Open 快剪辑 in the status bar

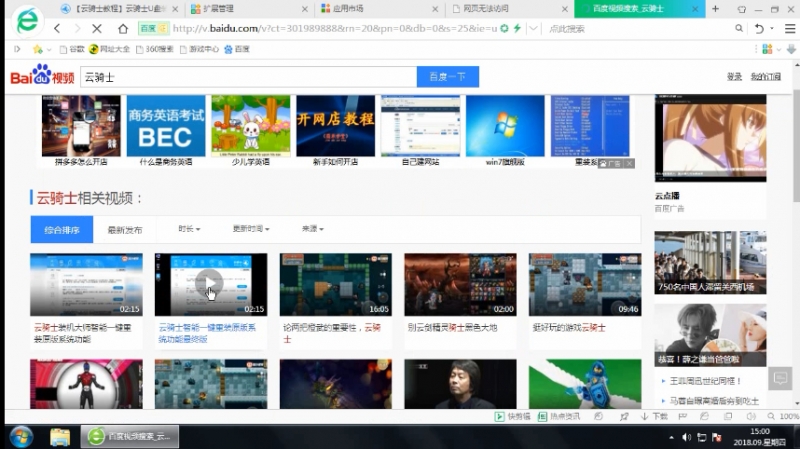513,416
